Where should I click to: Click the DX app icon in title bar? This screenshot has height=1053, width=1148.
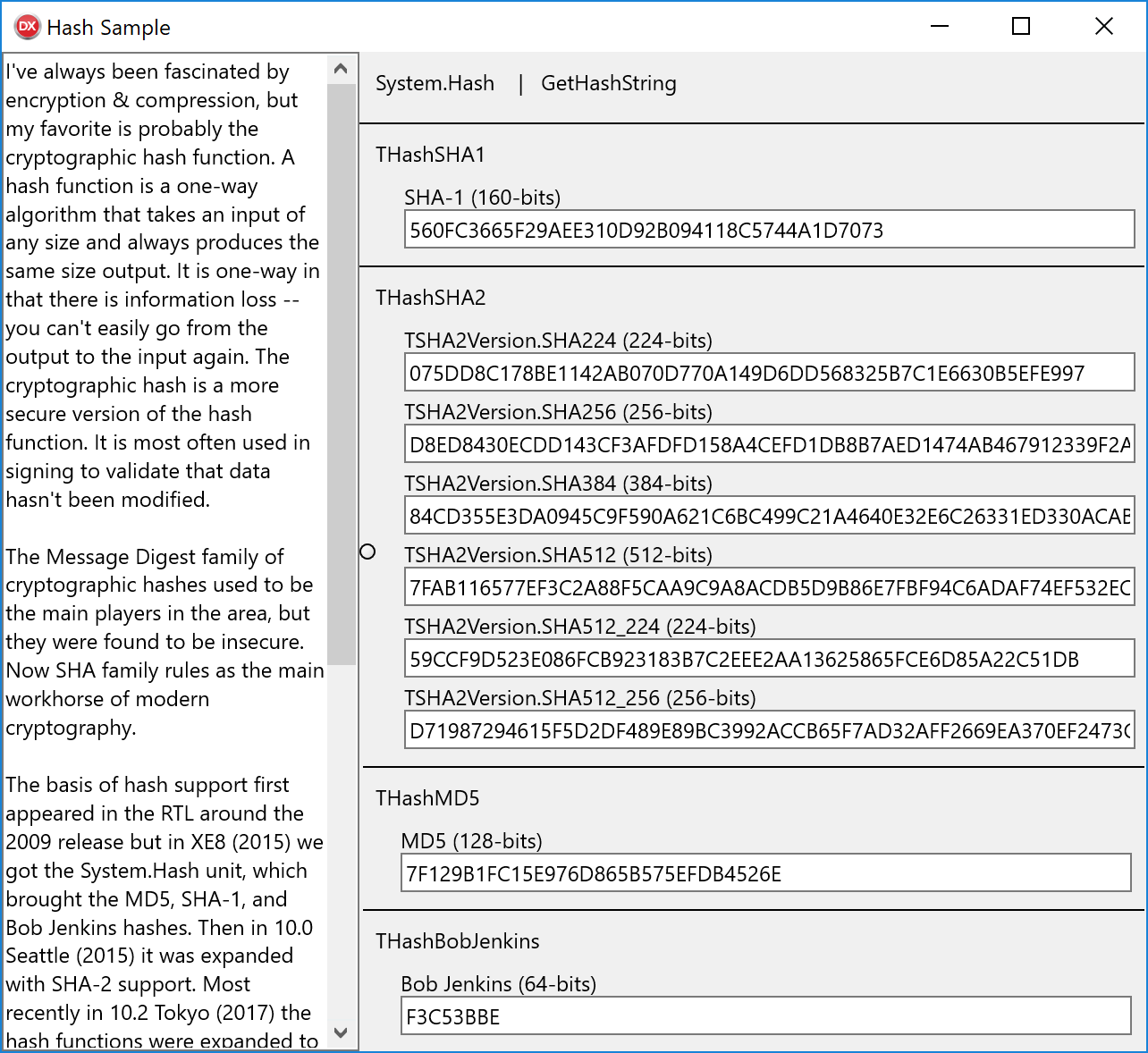27,27
